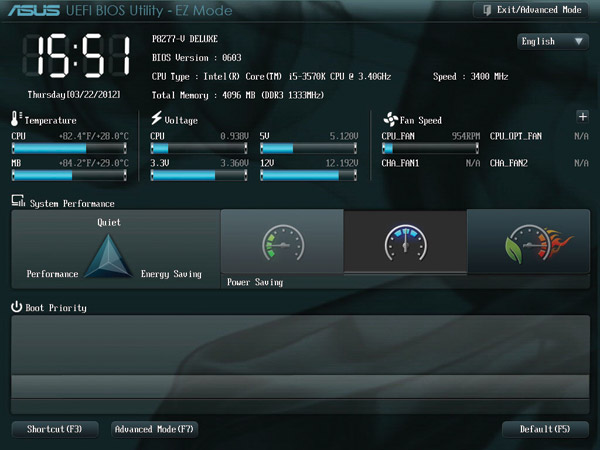This screenshot has height=450, width=600.
Task: Click the Fan Speed fan icon
Action: (x=390, y=119)
